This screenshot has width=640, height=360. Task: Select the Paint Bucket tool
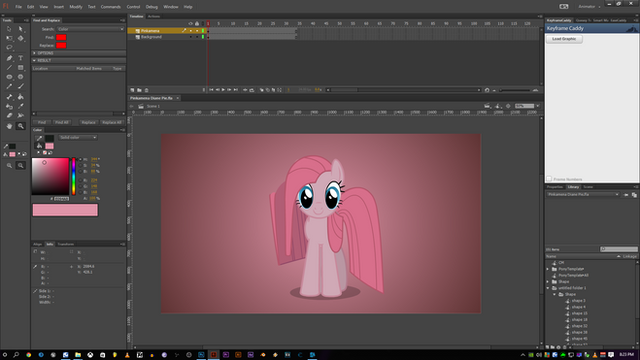[20, 97]
